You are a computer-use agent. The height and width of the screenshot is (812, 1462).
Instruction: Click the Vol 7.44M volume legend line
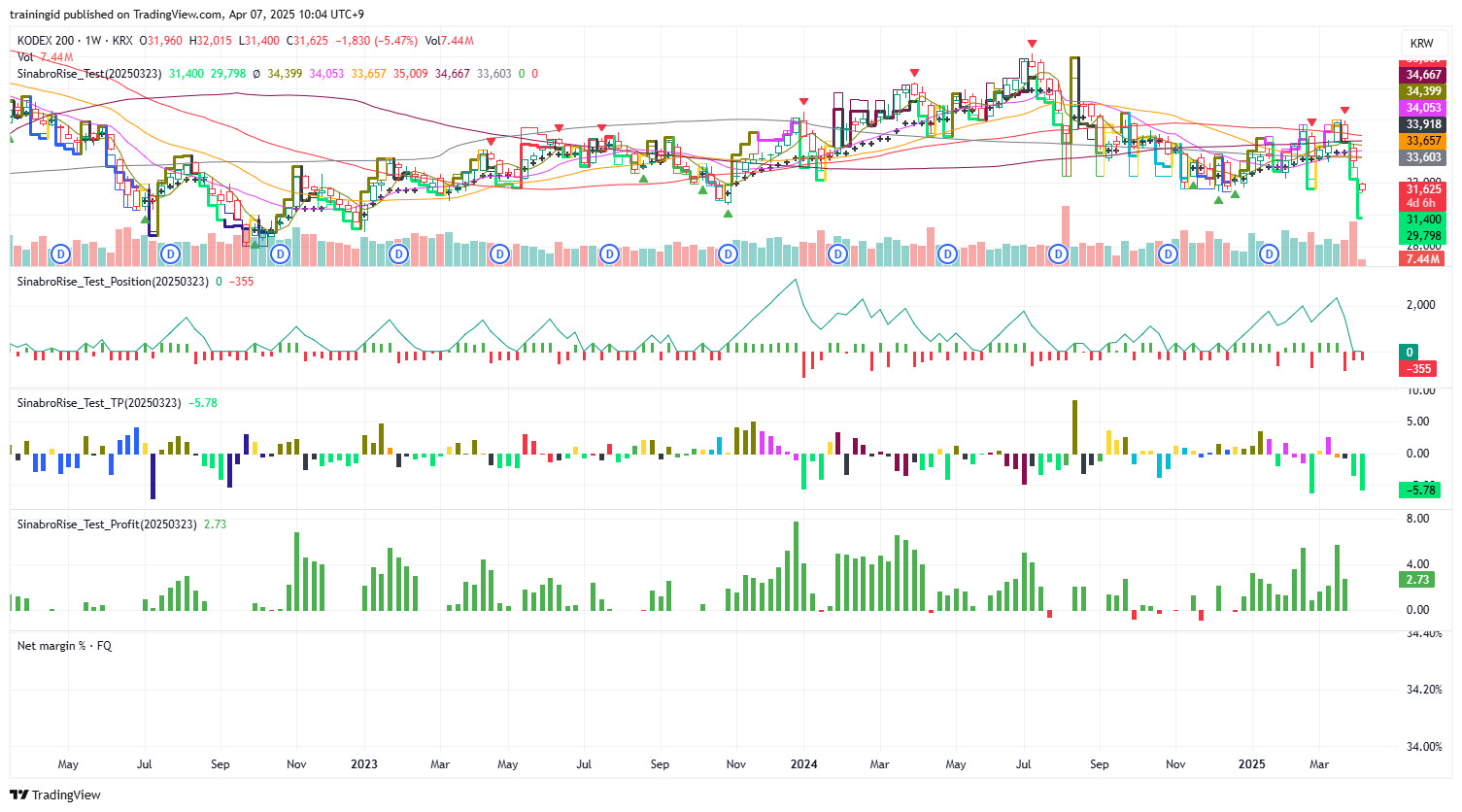click(x=46, y=57)
